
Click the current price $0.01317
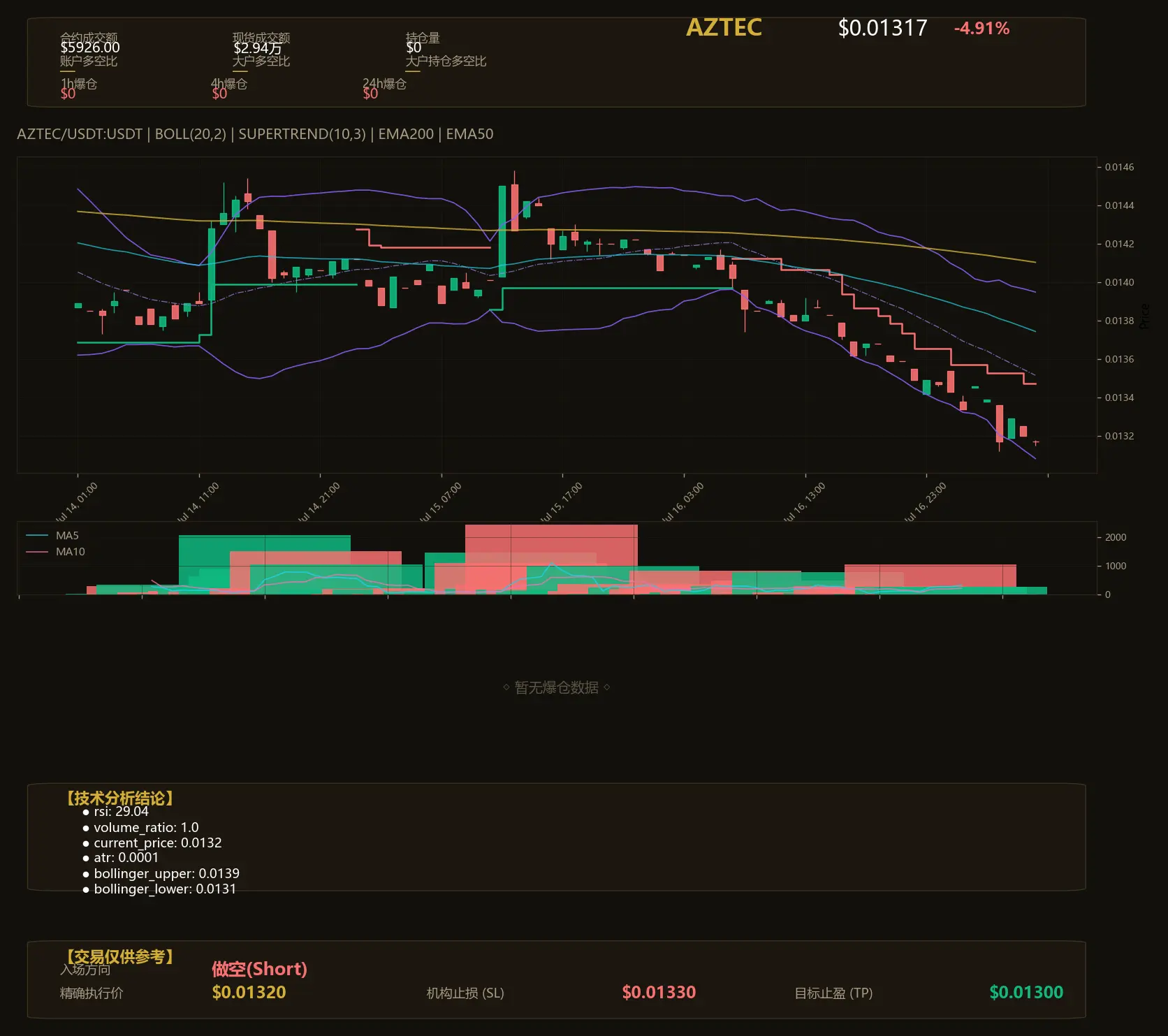[x=882, y=28]
